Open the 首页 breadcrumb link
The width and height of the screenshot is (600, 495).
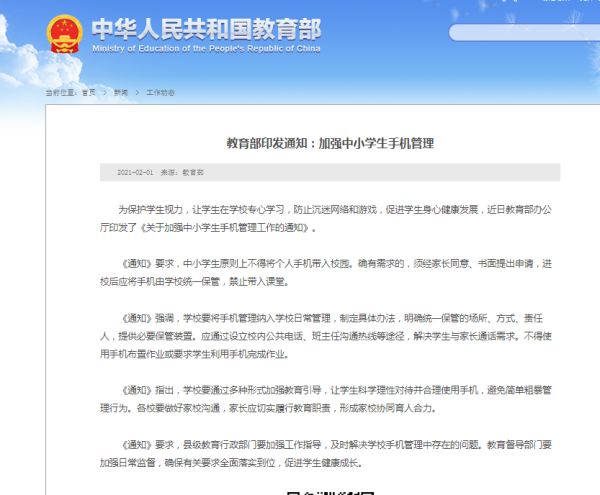88,93
